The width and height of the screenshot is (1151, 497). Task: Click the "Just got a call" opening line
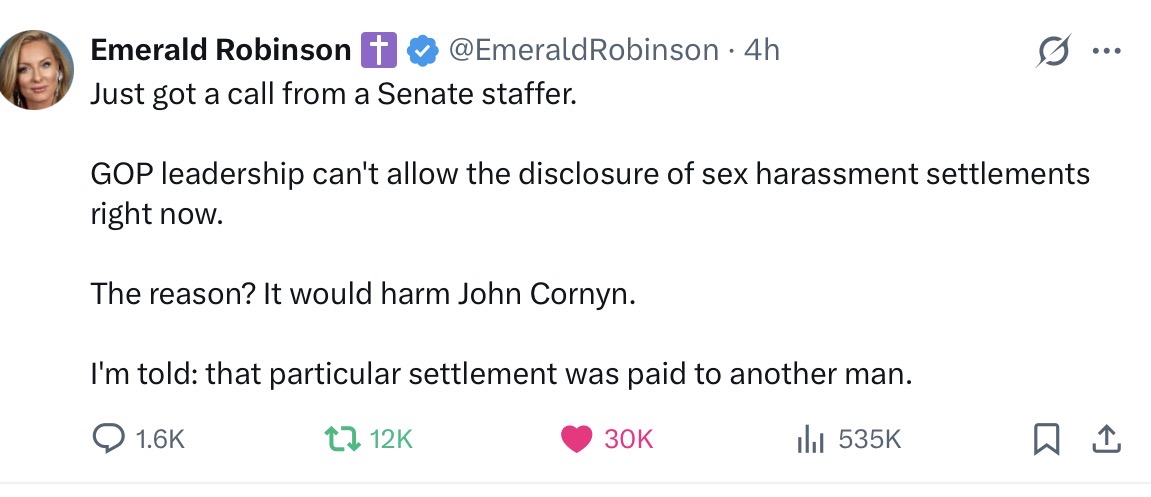(x=334, y=95)
